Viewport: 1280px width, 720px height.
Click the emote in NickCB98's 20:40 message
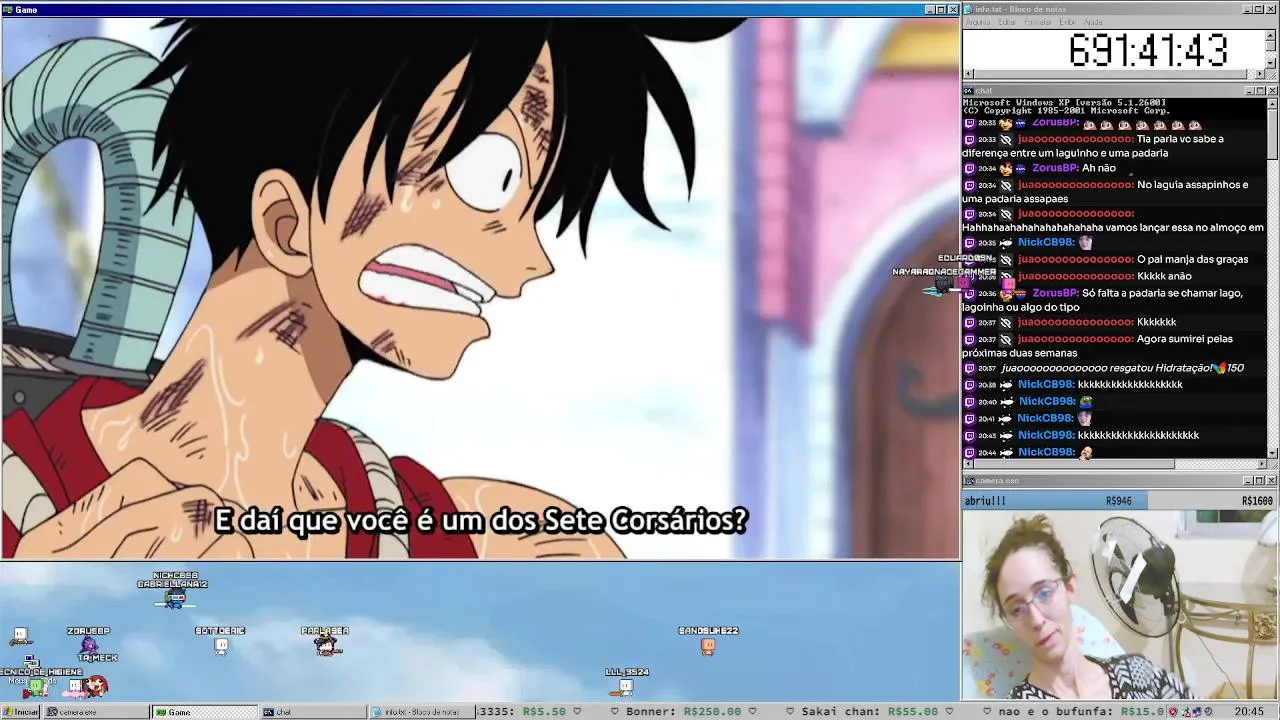click(x=1086, y=401)
